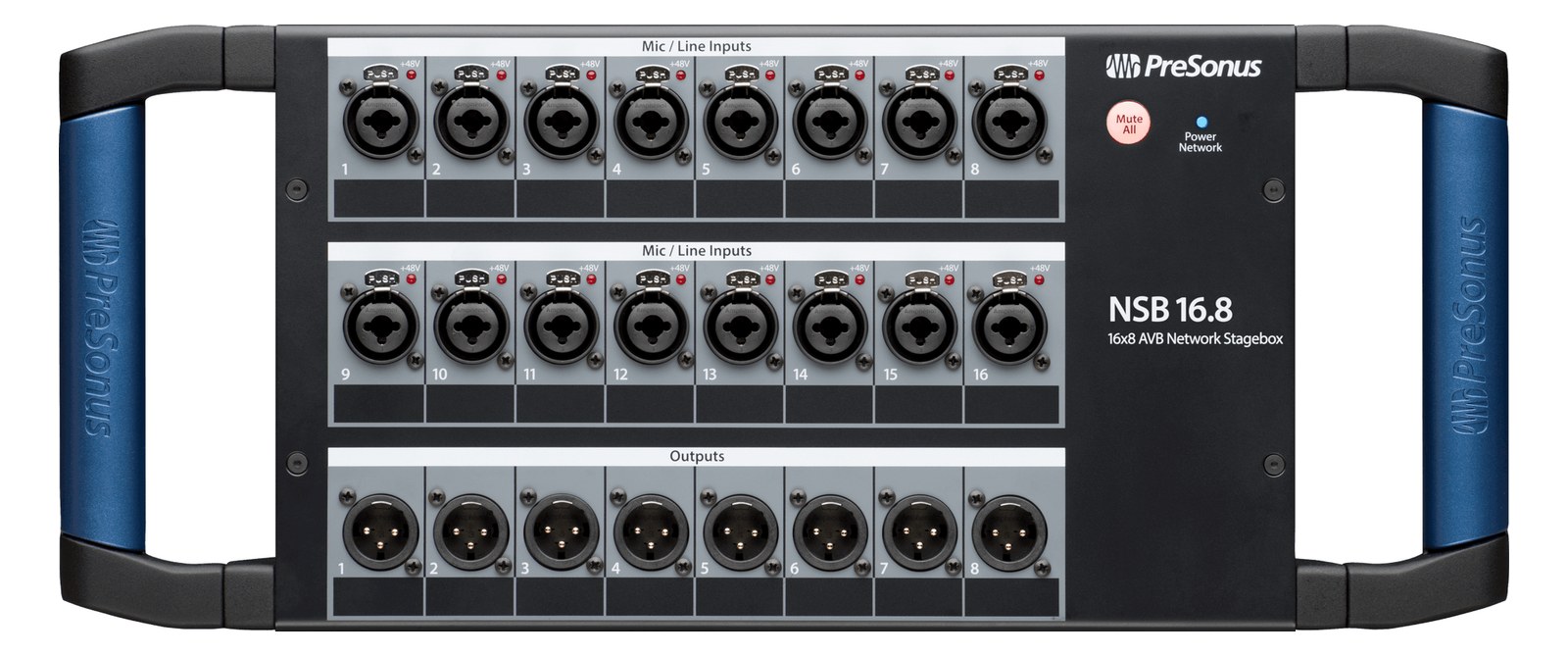This screenshot has height=656, width=1568.
Task: Select XLR output connector 5
Action: coord(740,531)
